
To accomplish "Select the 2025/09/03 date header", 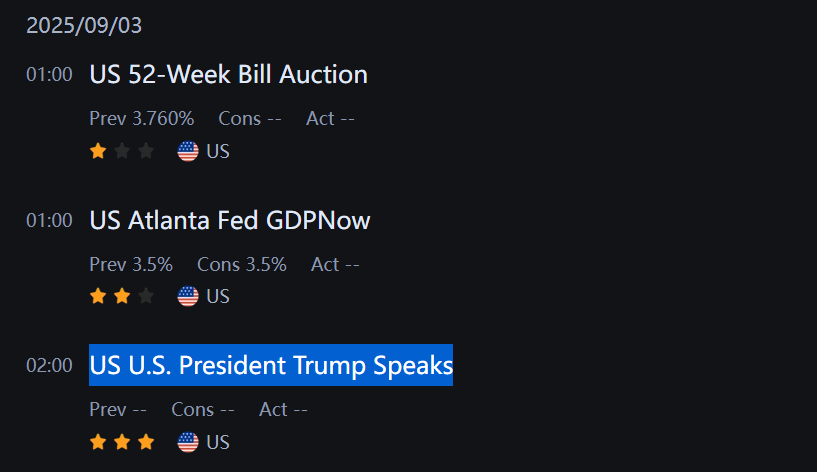I will (84, 26).
